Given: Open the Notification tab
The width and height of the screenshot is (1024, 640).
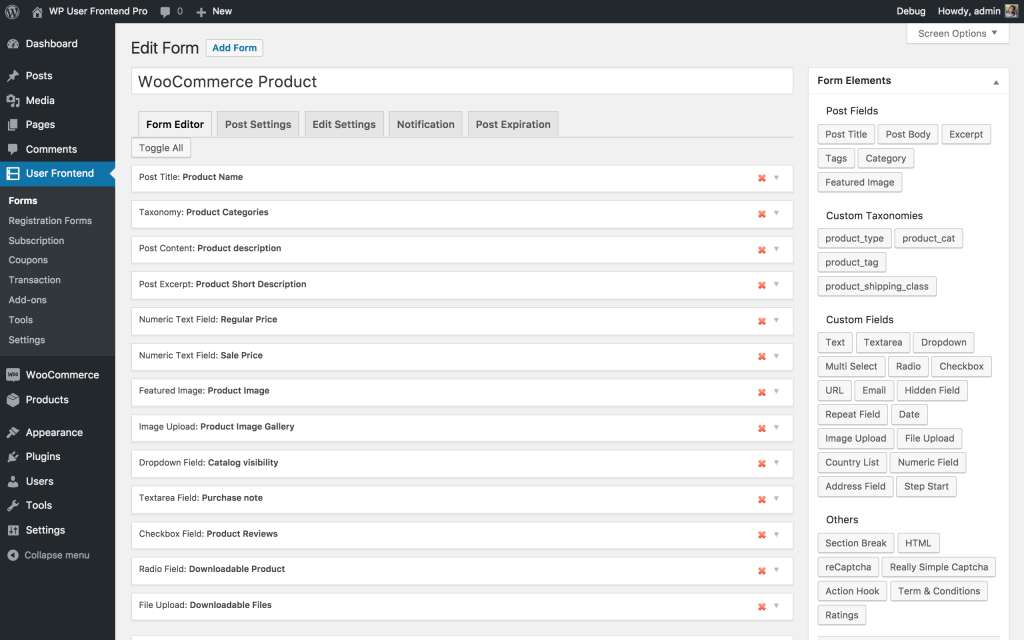Looking at the screenshot, I should pyautogui.click(x=426, y=124).
